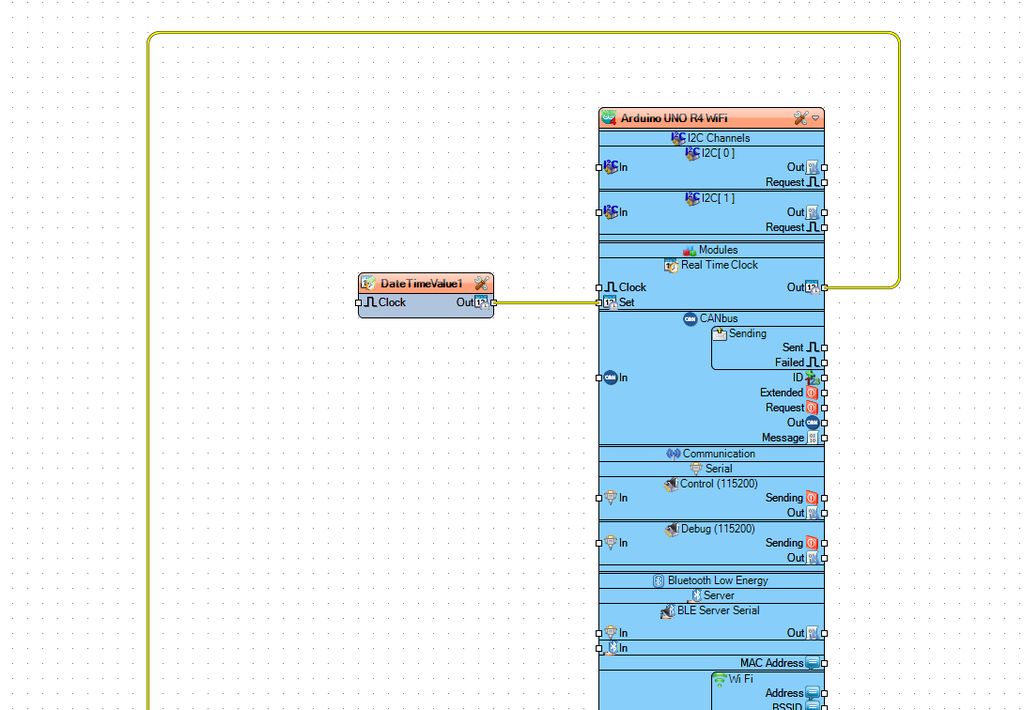Click the CANbus Extended digital pin icon
Viewport: 1024px width, 710px height.
812,393
